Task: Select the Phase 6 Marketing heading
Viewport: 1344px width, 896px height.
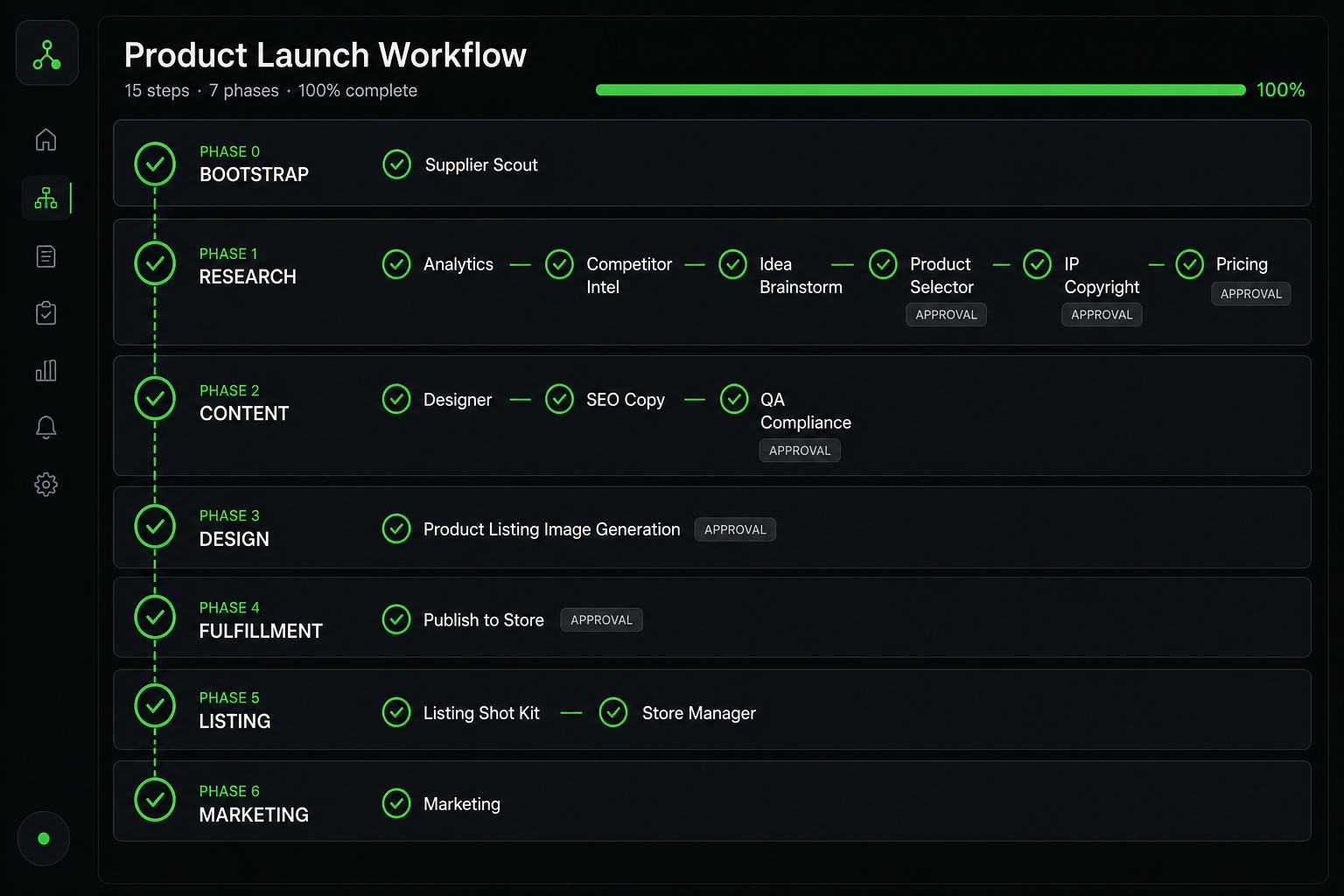Action: pyautogui.click(x=254, y=803)
